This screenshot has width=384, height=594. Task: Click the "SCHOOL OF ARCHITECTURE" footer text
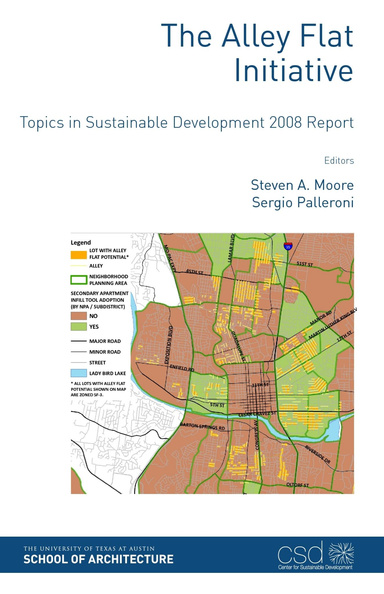pos(98,559)
